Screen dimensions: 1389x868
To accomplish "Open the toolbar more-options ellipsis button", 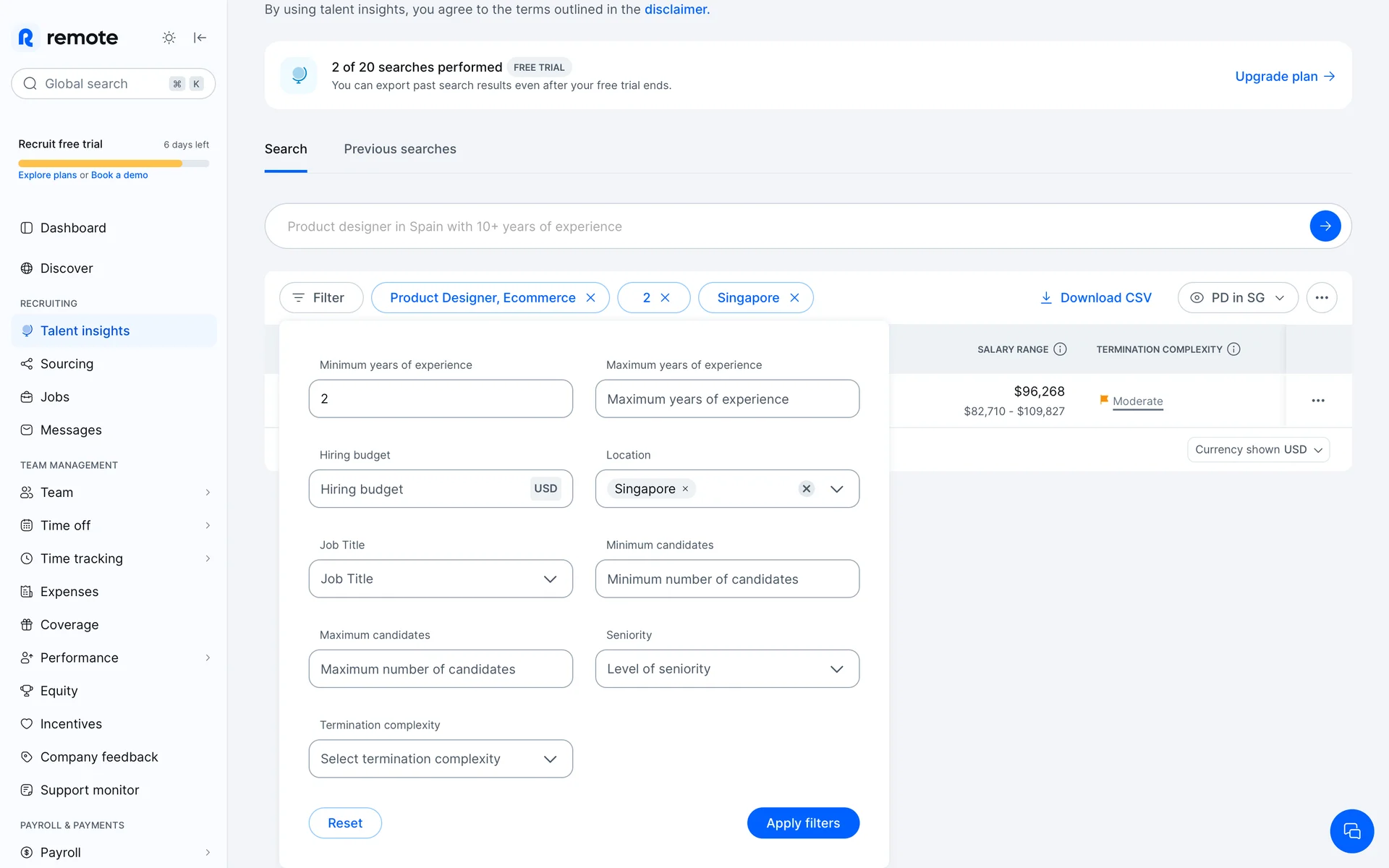I will pos(1321,298).
